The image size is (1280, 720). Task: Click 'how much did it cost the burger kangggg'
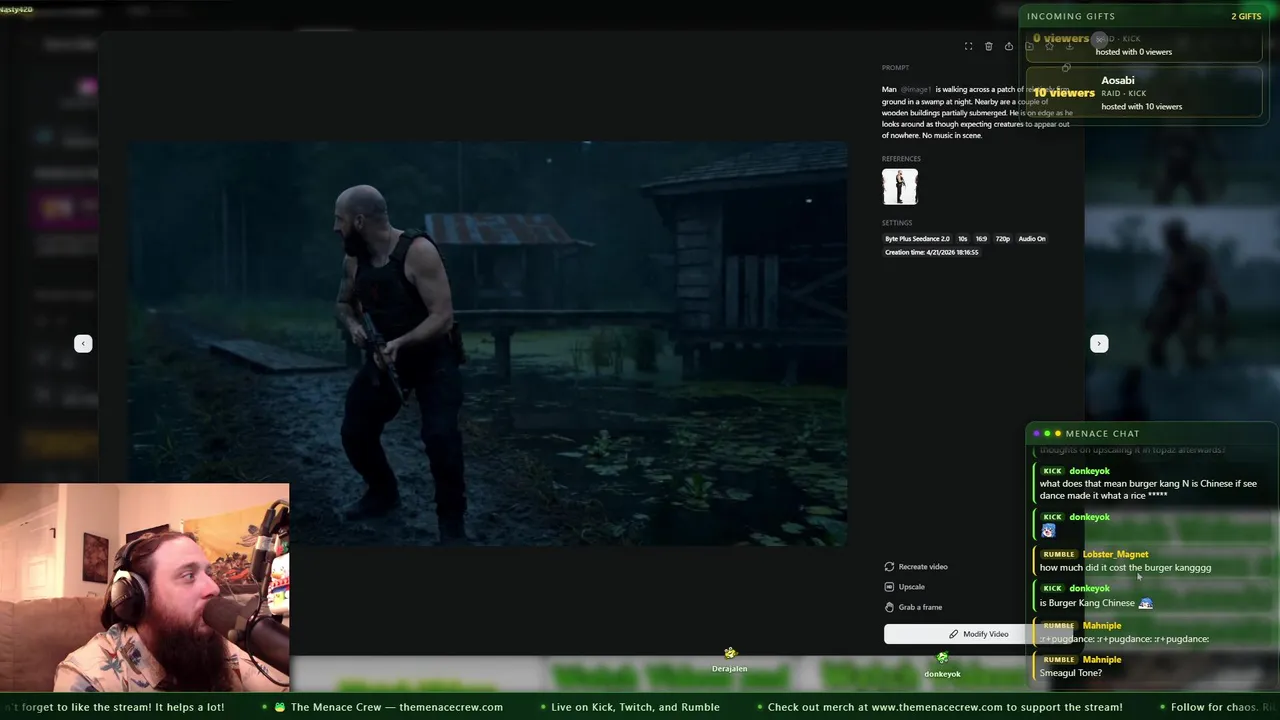coord(1125,568)
